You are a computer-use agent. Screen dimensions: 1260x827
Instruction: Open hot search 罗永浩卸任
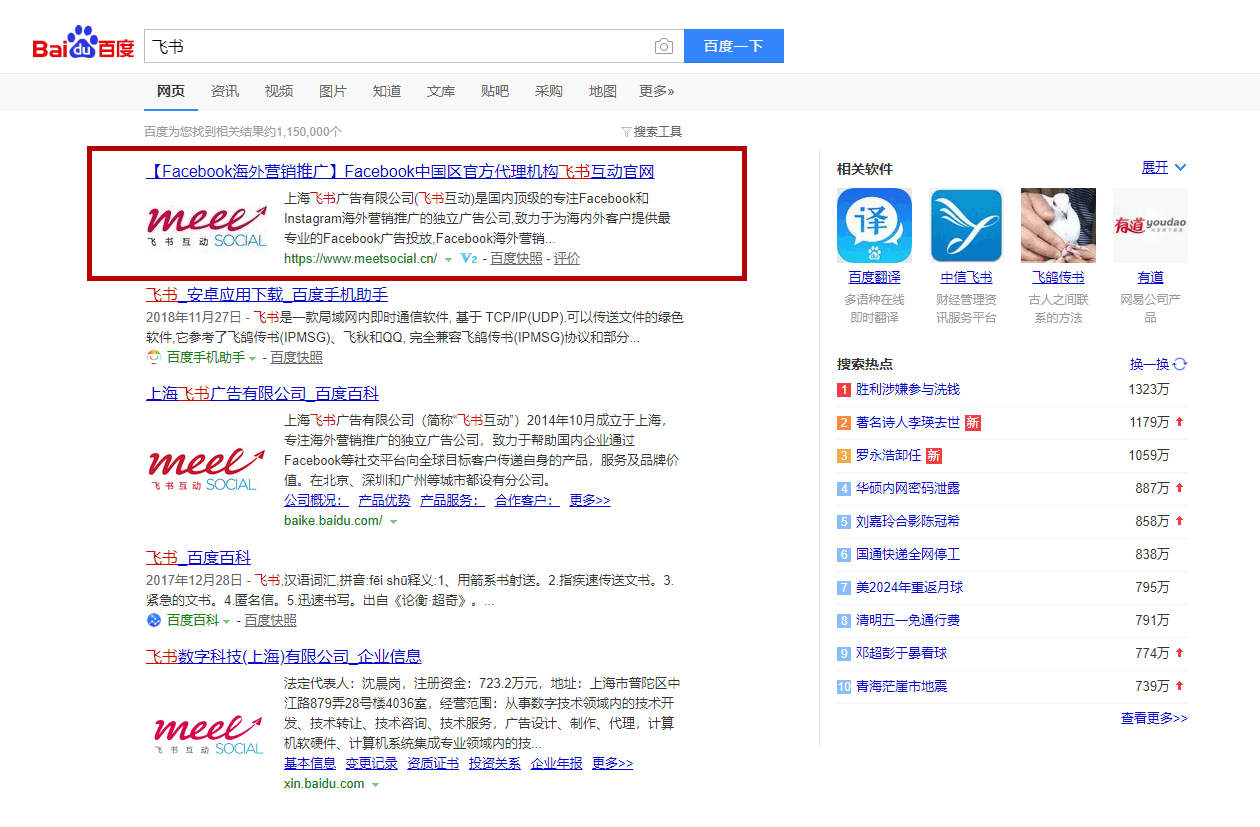[x=889, y=455]
